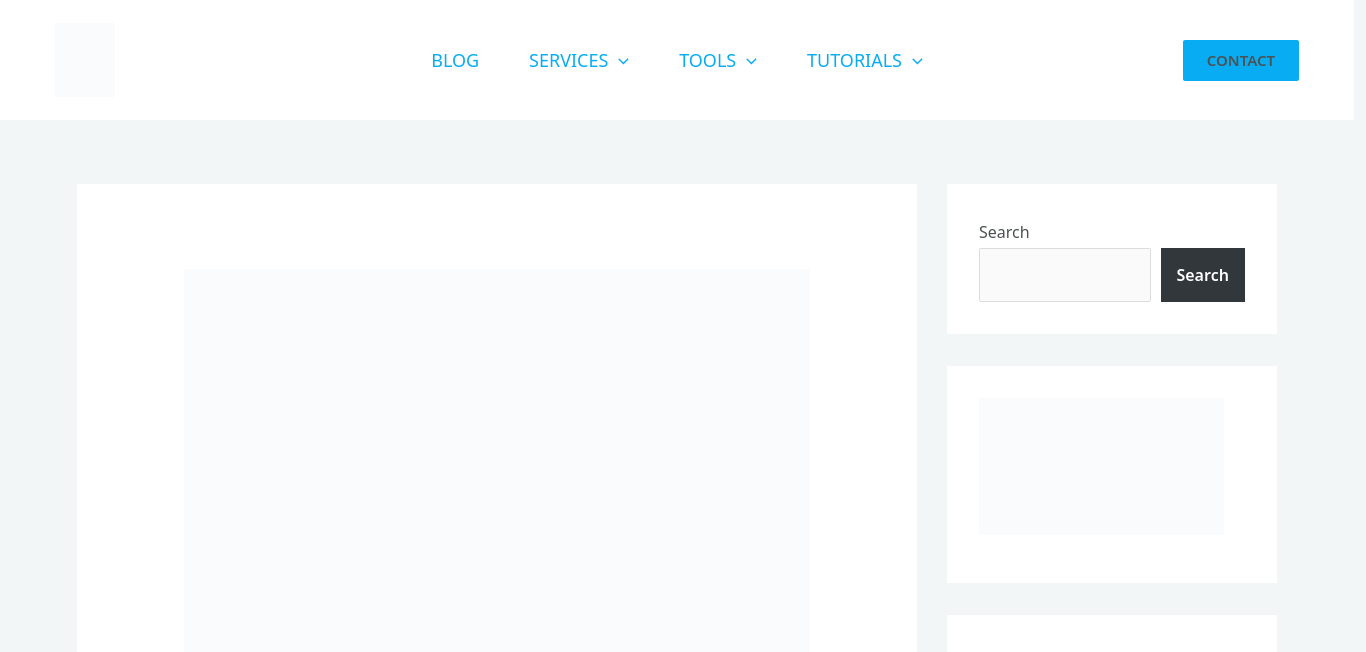Click the "Search" label above the field
Image resolution: width=1366 pixels, height=652 pixels.
[x=1004, y=232]
